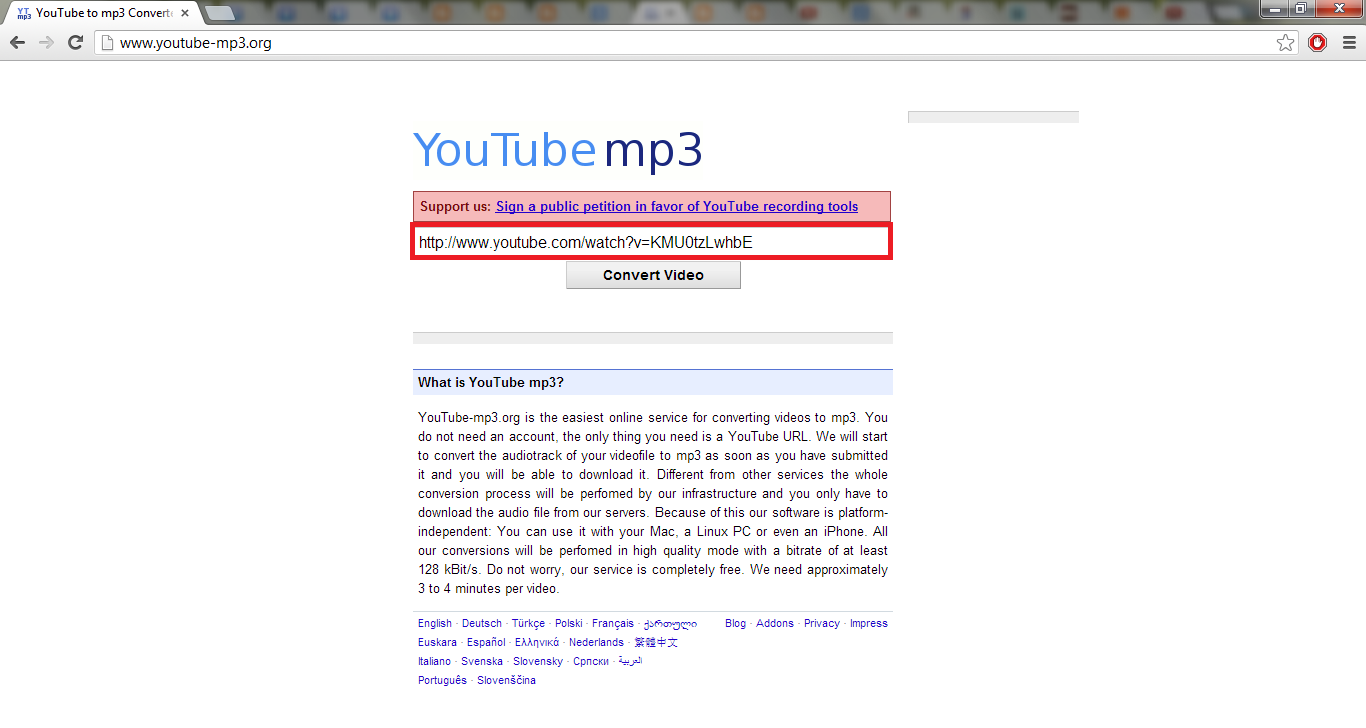
Task: Switch language to Nederlands
Action: (596, 643)
